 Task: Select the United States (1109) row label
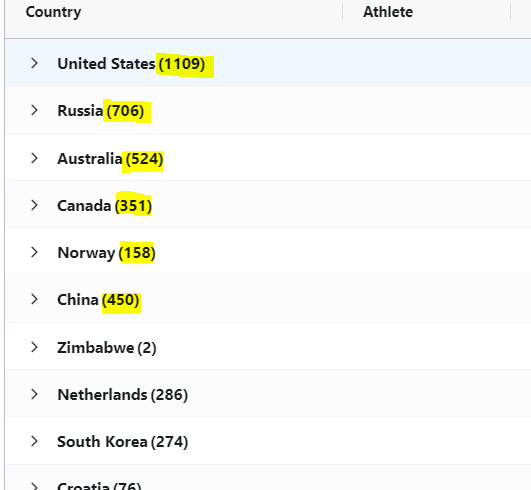(131, 64)
